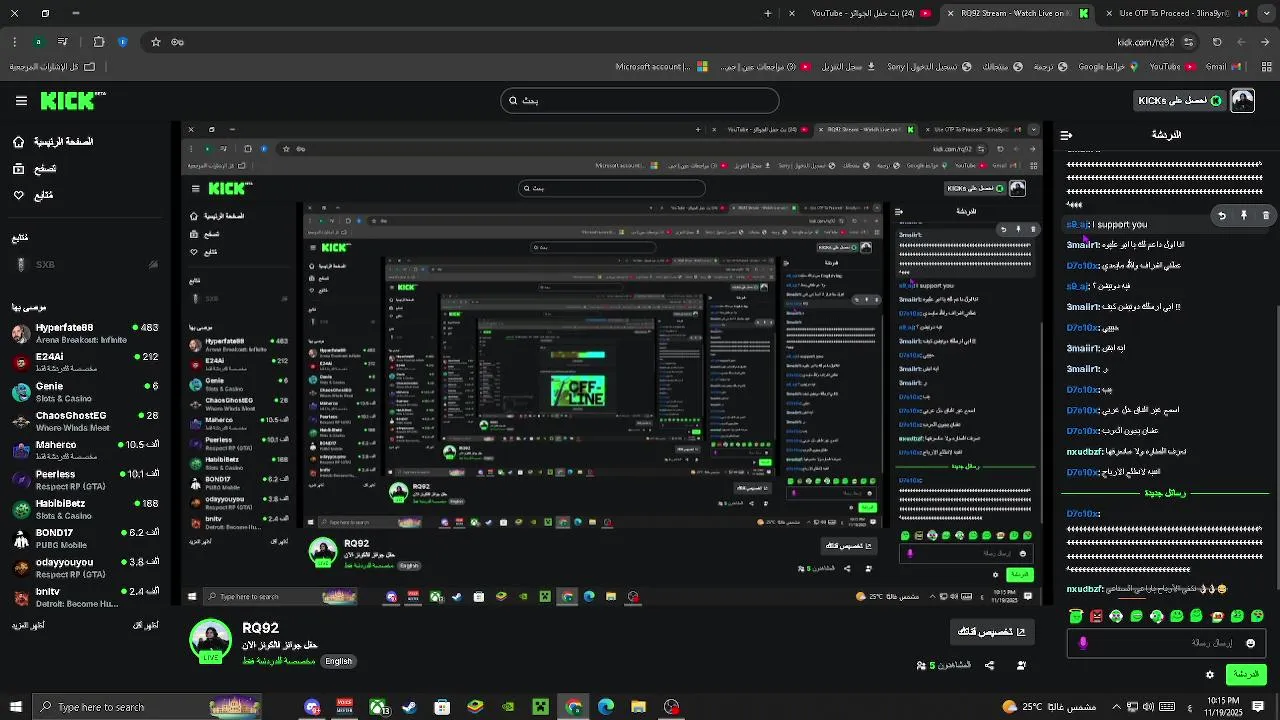Click the new messages divider label
Image resolution: width=1280 pixels, height=720 pixels.
click(x=1165, y=493)
